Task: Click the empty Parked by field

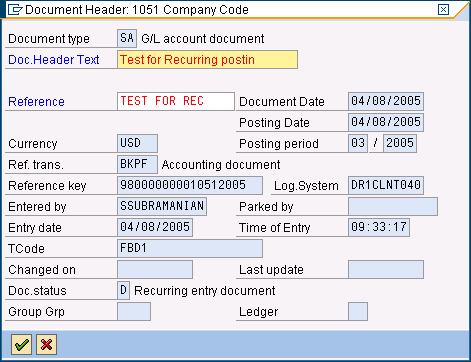Action: coord(393,206)
